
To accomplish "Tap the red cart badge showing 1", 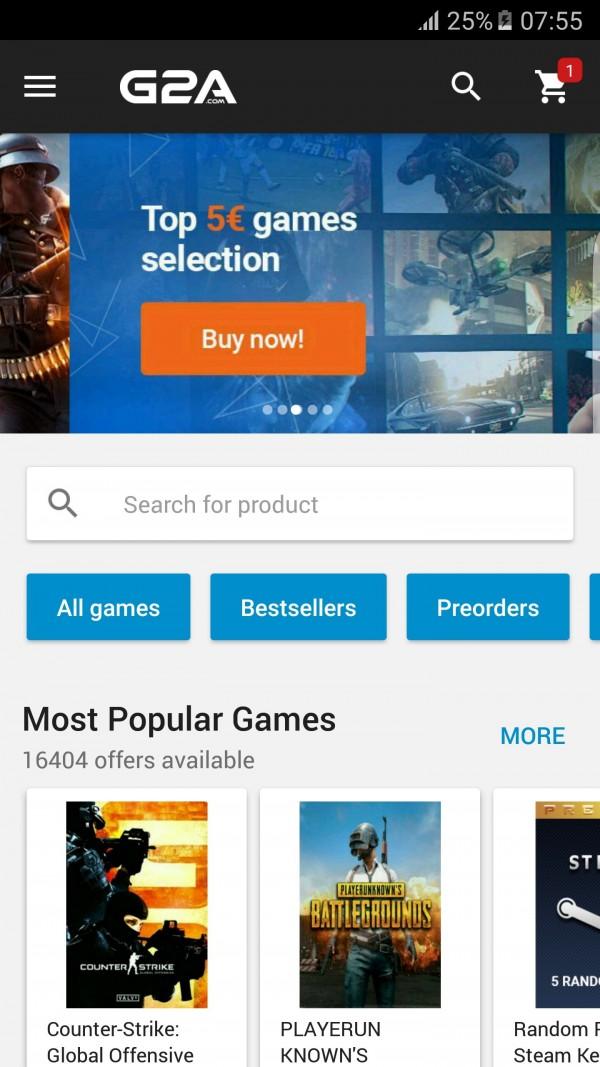I will pyautogui.click(x=569, y=70).
